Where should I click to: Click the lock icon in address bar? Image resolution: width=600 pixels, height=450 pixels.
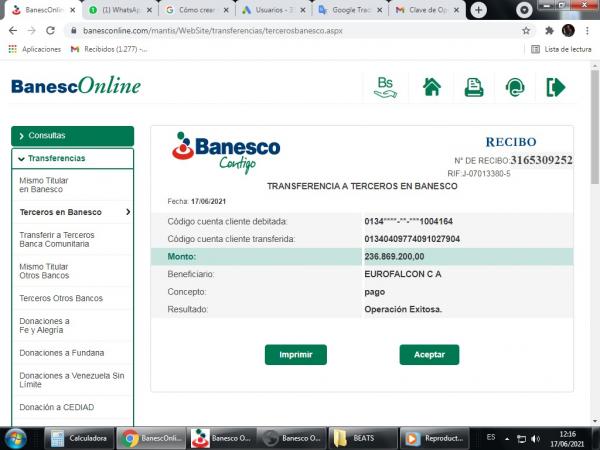tap(73, 31)
